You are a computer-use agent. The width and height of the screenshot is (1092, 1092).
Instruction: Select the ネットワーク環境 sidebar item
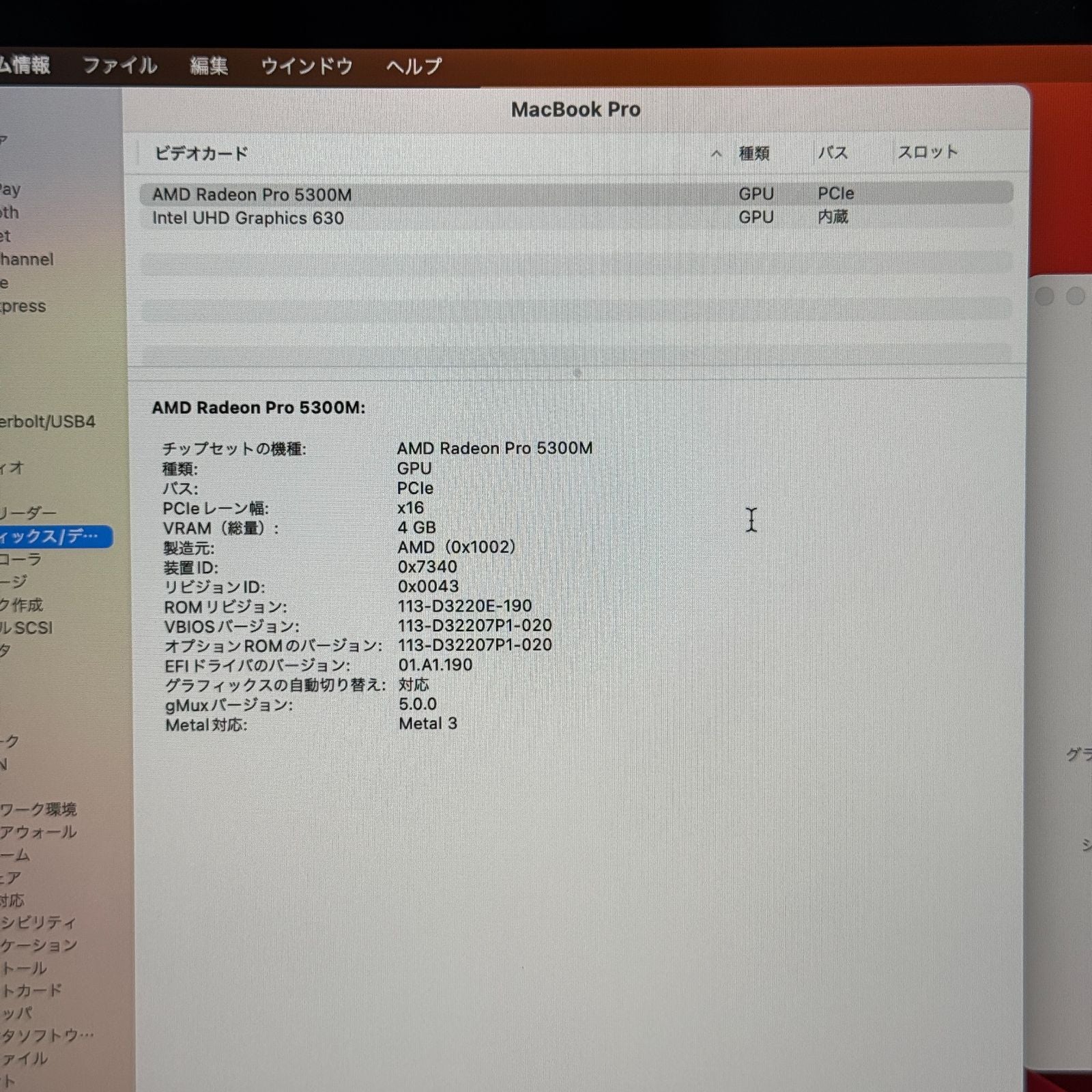pos(38,809)
